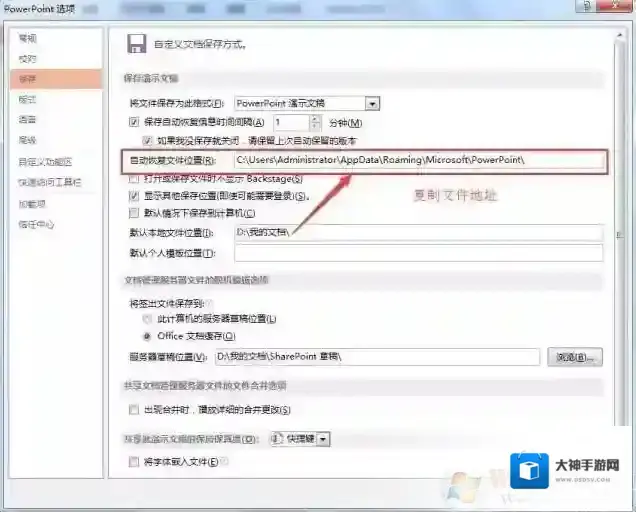Click the 自动恢复文件位置 path field
The height and width of the screenshot is (512, 636).
pyautogui.click(x=417, y=160)
